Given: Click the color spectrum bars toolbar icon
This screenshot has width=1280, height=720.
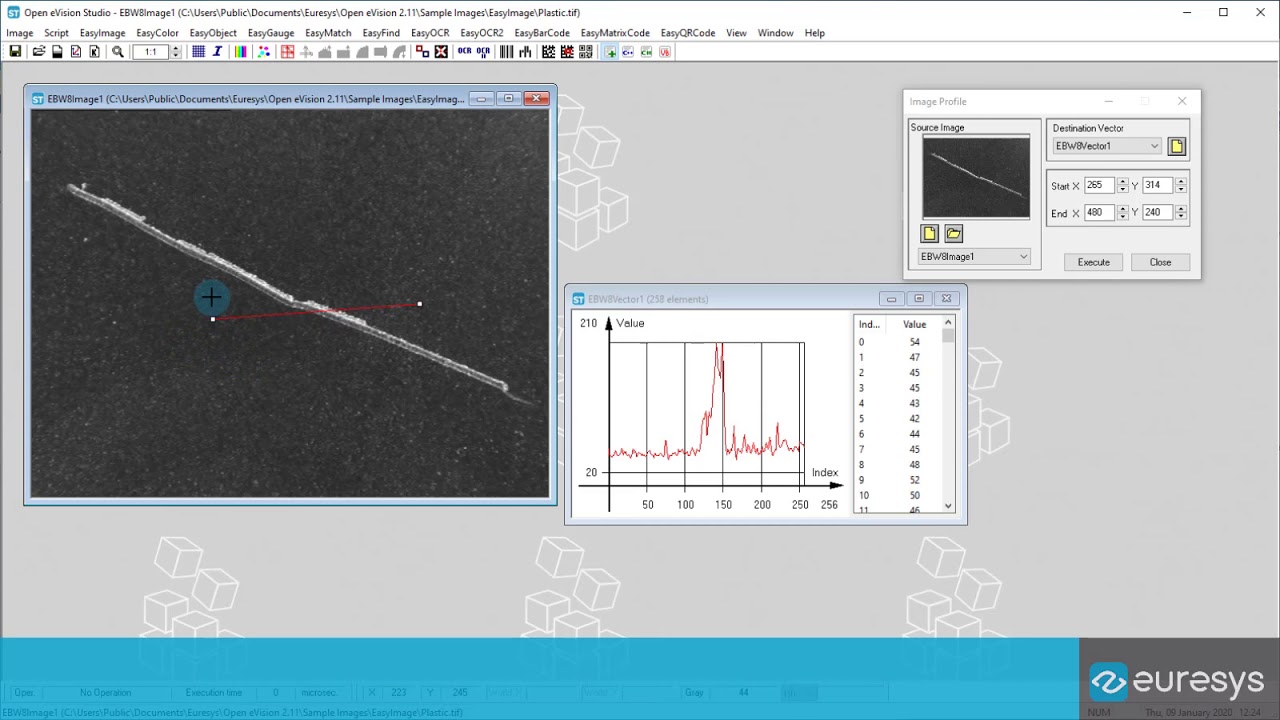Looking at the screenshot, I should [x=241, y=51].
